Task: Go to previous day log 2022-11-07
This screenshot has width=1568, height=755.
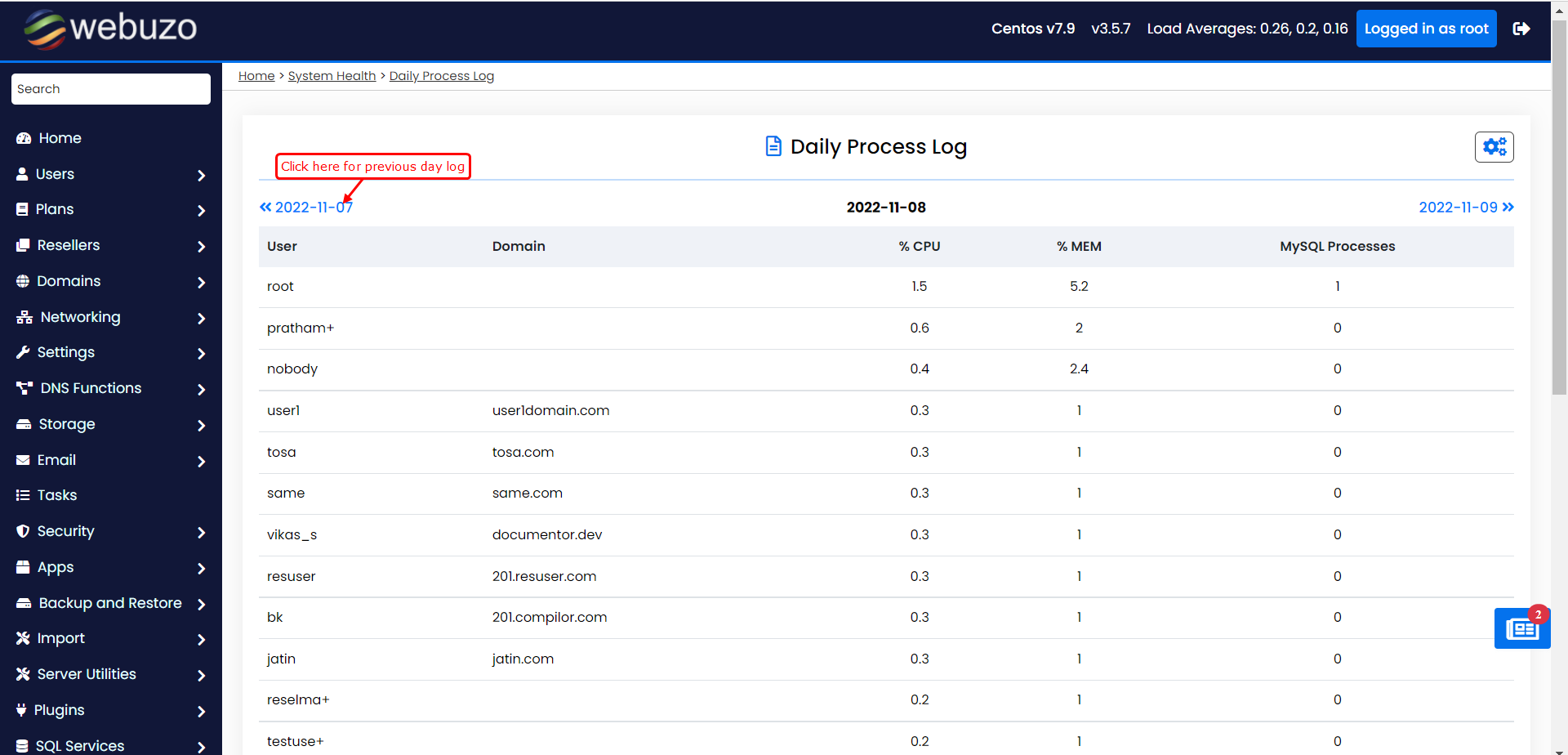Action: click(306, 208)
